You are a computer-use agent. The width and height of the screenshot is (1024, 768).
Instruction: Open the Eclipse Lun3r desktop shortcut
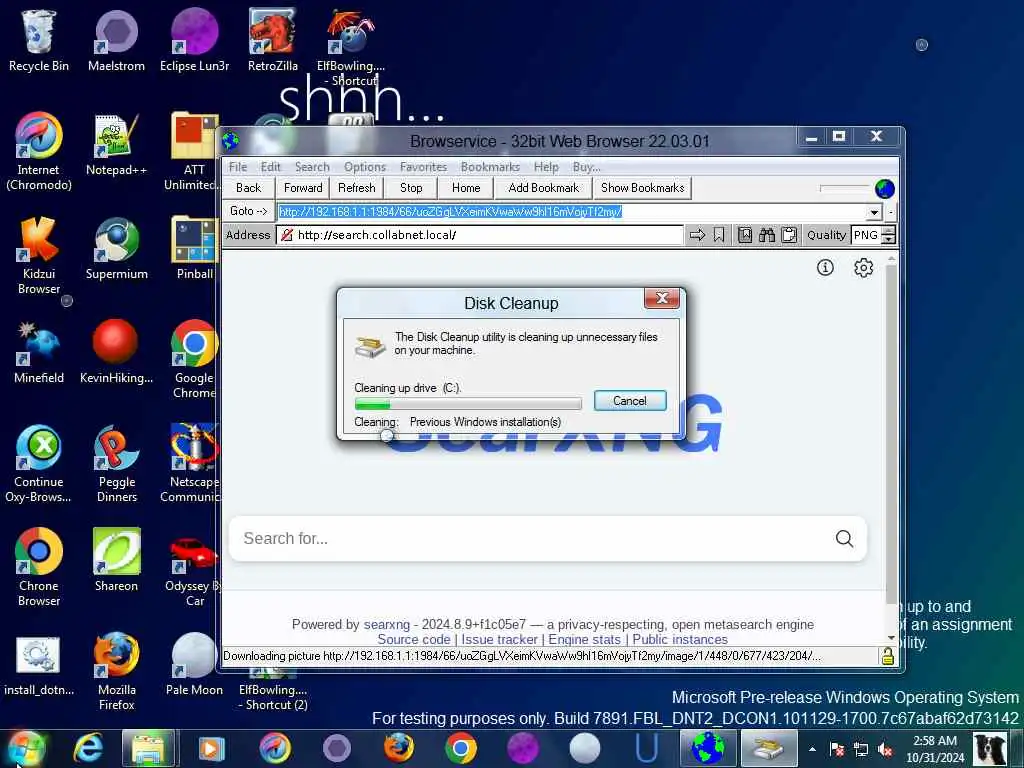194,40
